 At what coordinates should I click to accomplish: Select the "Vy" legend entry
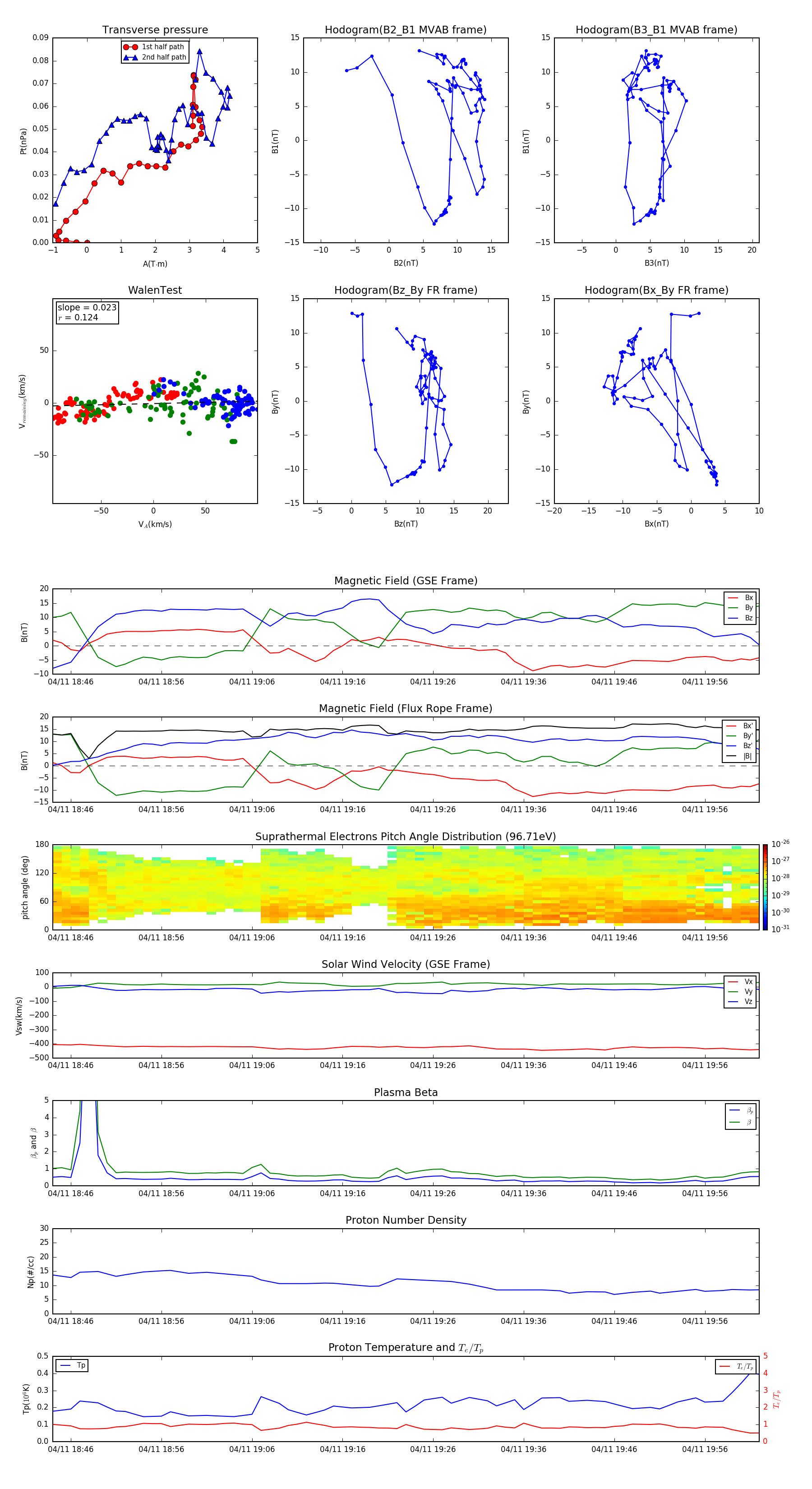740,991
